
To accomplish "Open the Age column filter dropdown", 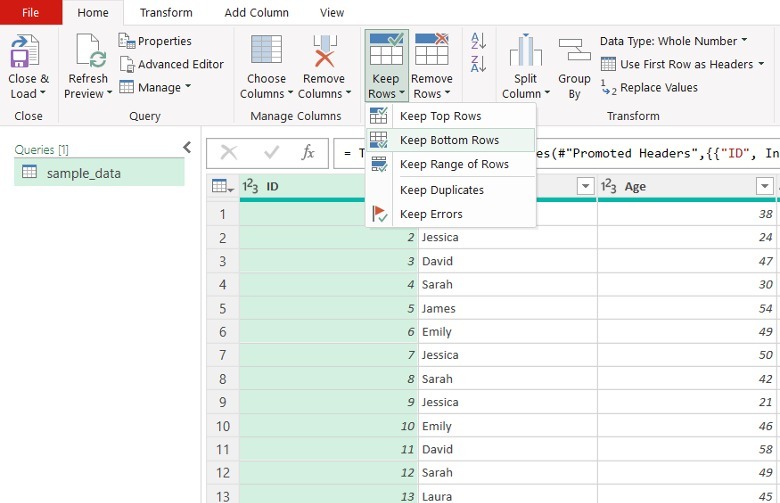I will [x=764, y=186].
